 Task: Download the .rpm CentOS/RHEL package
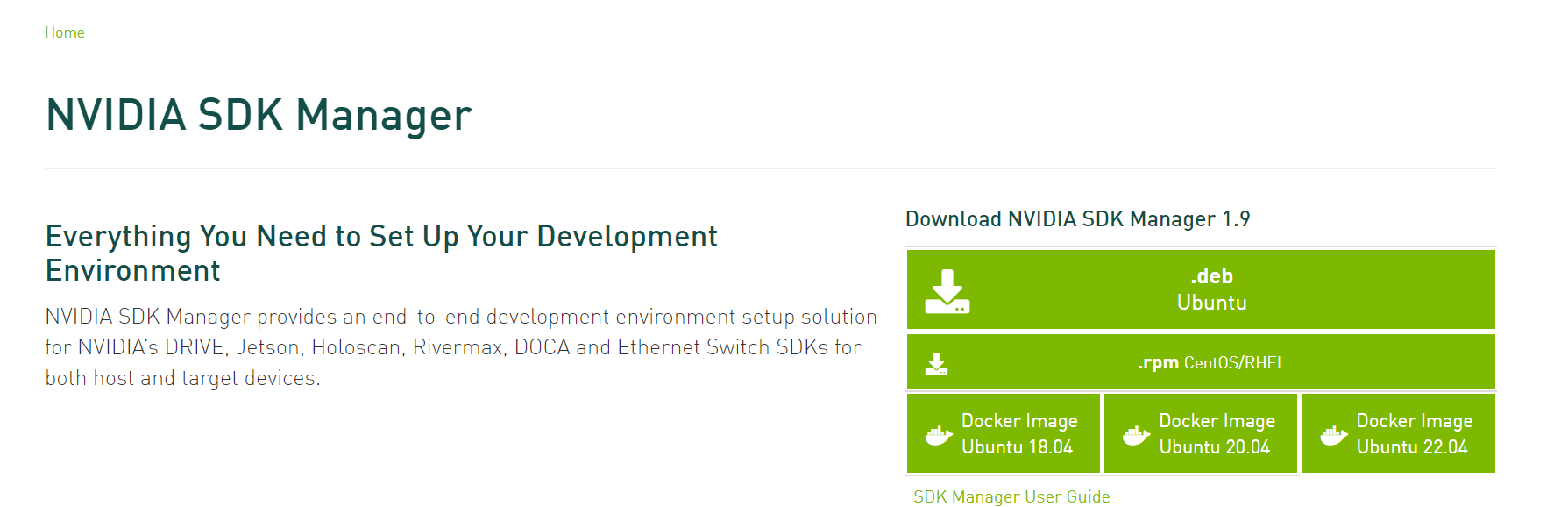pyautogui.click(x=1201, y=362)
